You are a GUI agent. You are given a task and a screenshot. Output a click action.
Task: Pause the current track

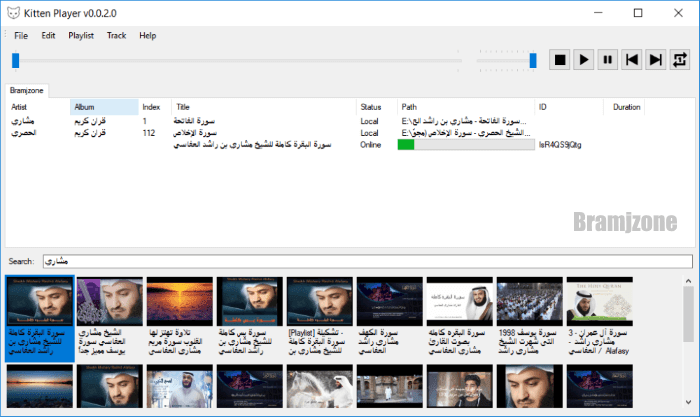pos(608,60)
